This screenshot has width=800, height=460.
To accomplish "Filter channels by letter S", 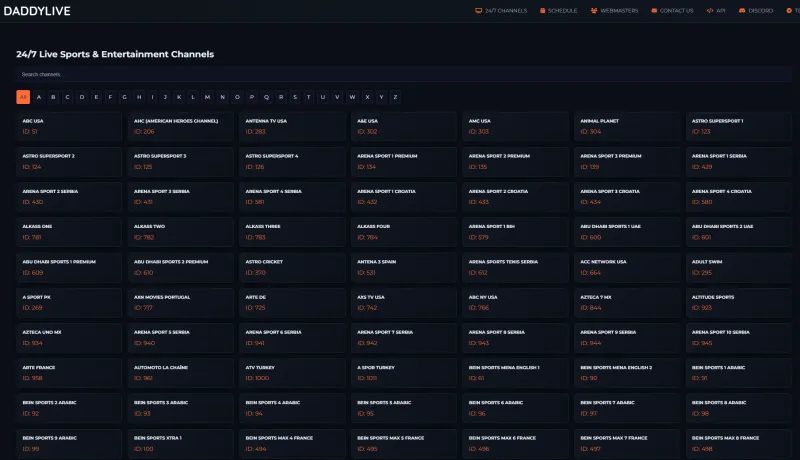I will pyautogui.click(x=295, y=97).
